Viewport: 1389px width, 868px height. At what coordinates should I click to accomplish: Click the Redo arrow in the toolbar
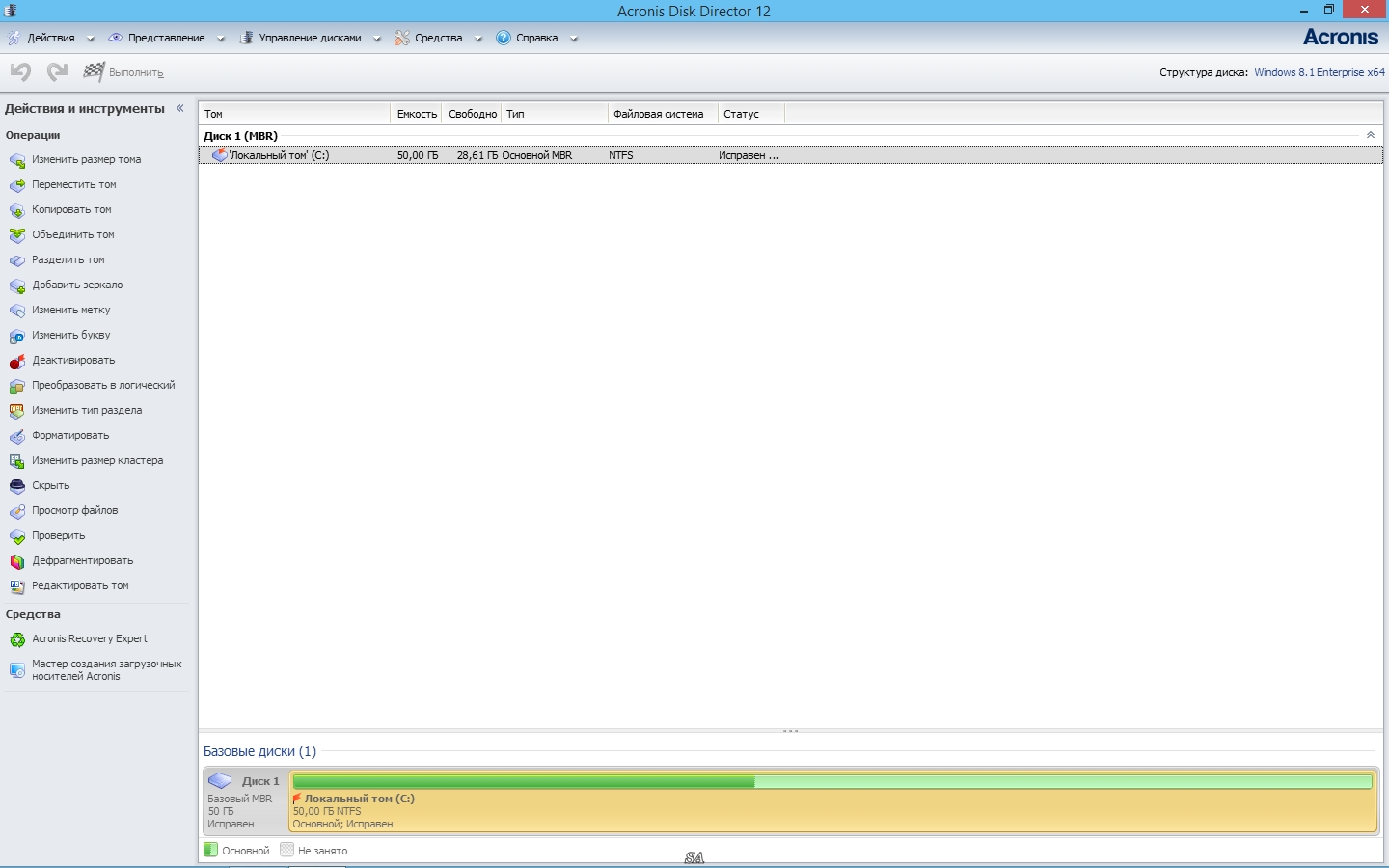(x=57, y=71)
